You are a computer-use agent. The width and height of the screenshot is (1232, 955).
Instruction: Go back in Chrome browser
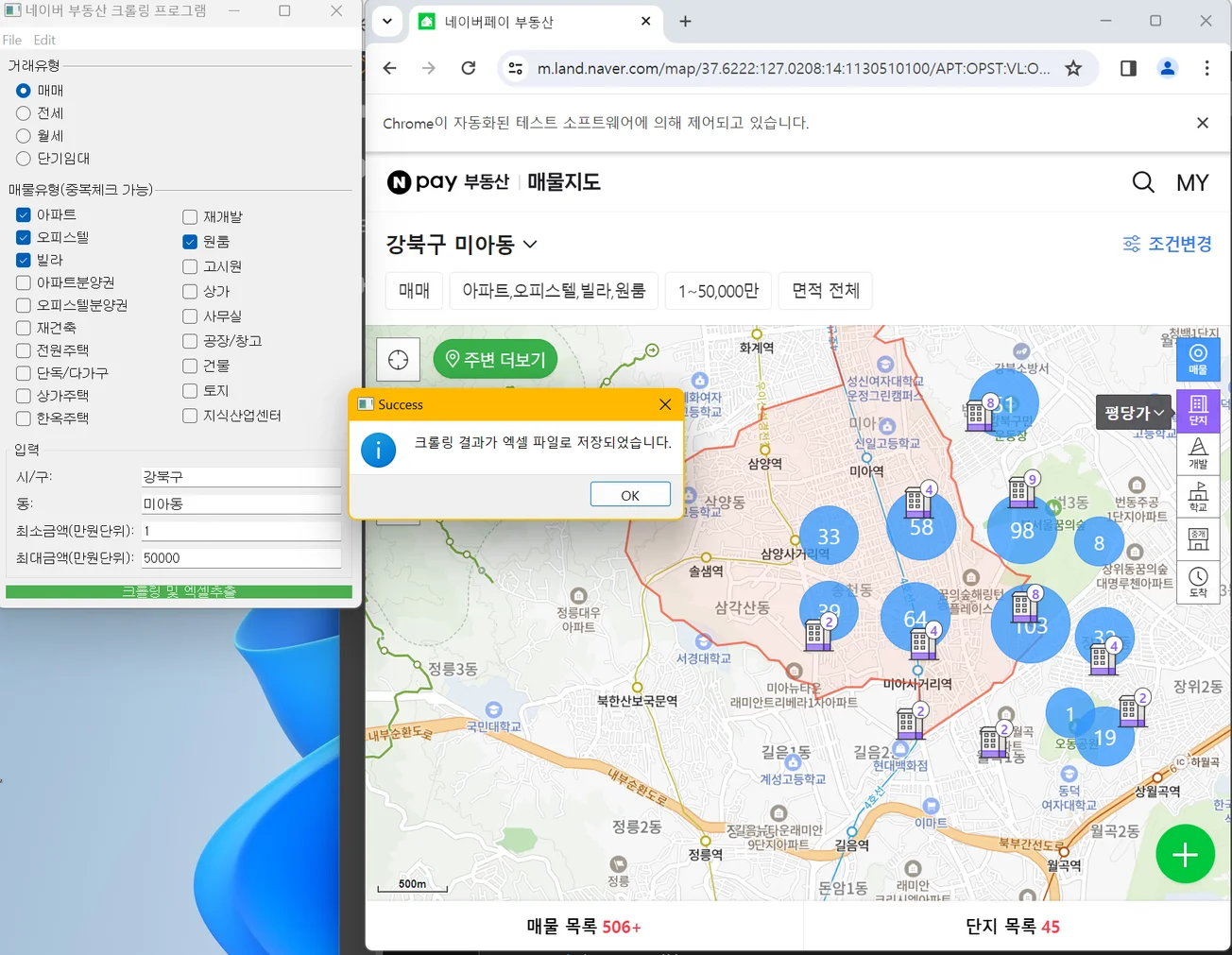click(389, 68)
